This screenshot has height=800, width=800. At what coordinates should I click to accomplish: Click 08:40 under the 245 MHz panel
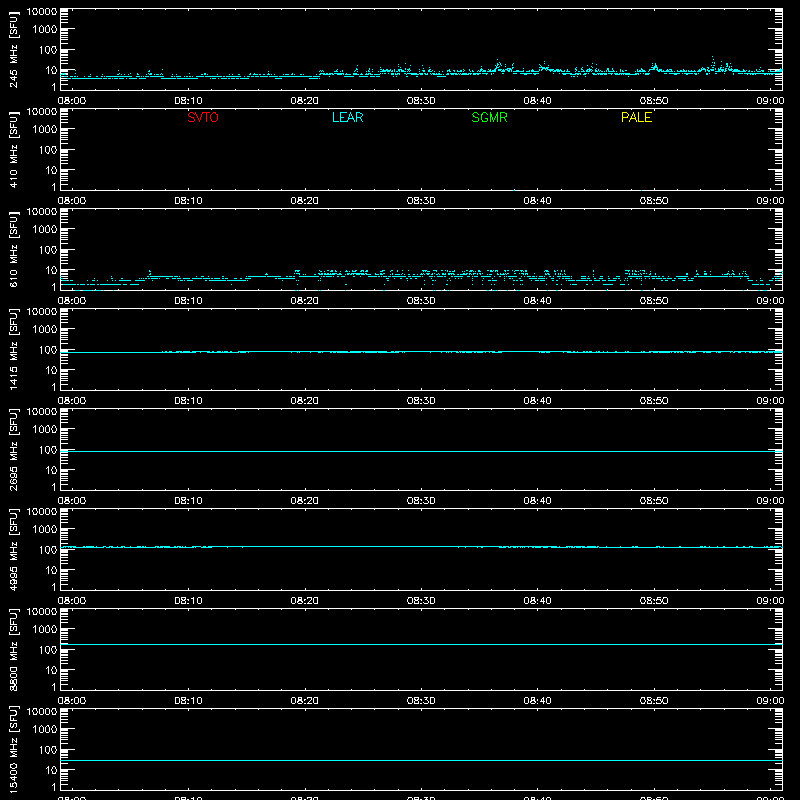pyautogui.click(x=537, y=101)
